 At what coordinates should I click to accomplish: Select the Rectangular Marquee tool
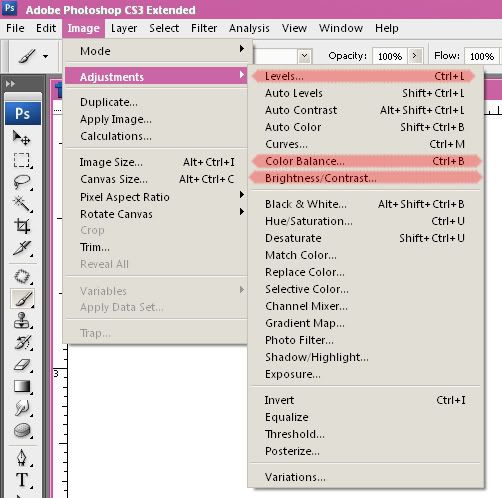coord(22,161)
